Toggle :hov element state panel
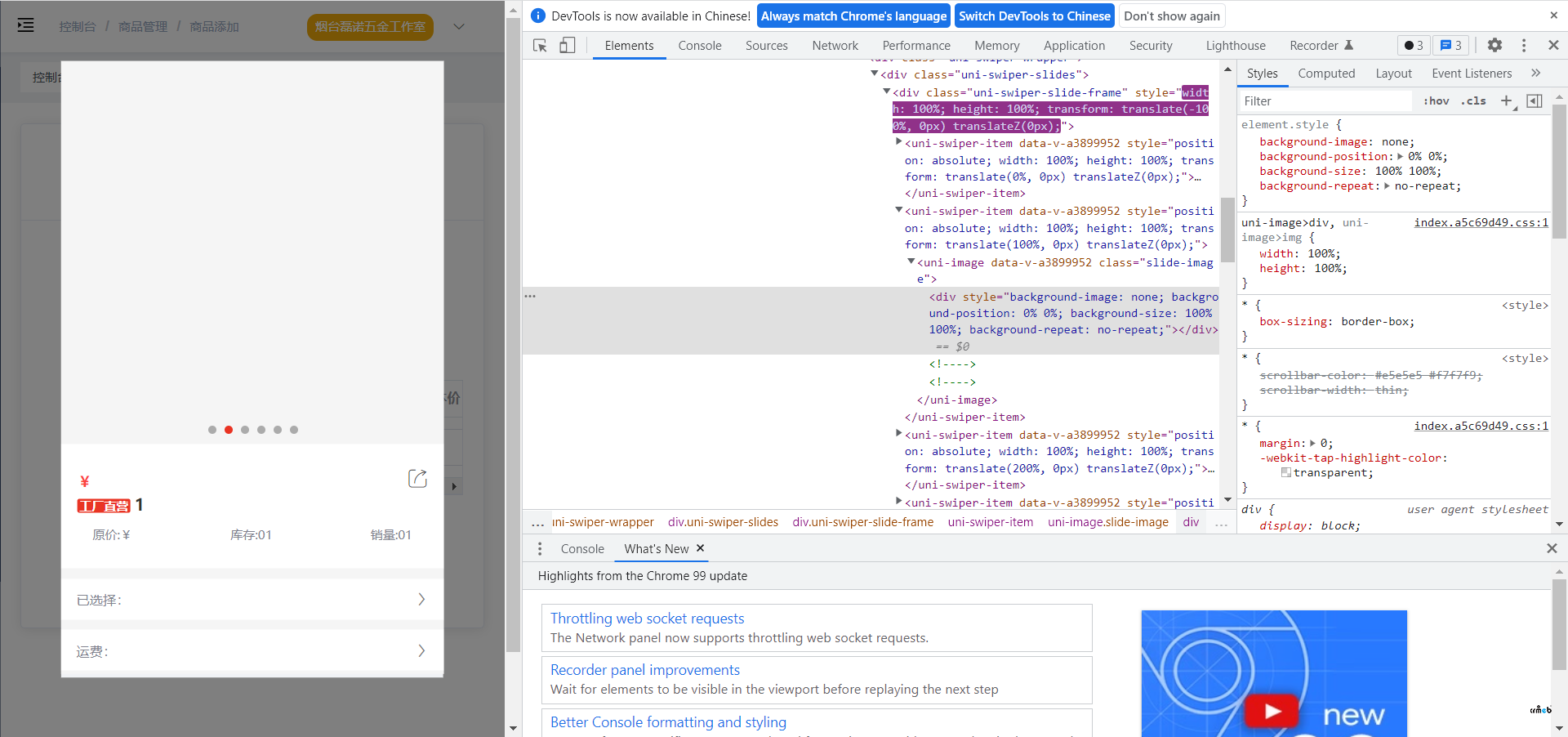This screenshot has height=737, width=1568. point(1437,101)
